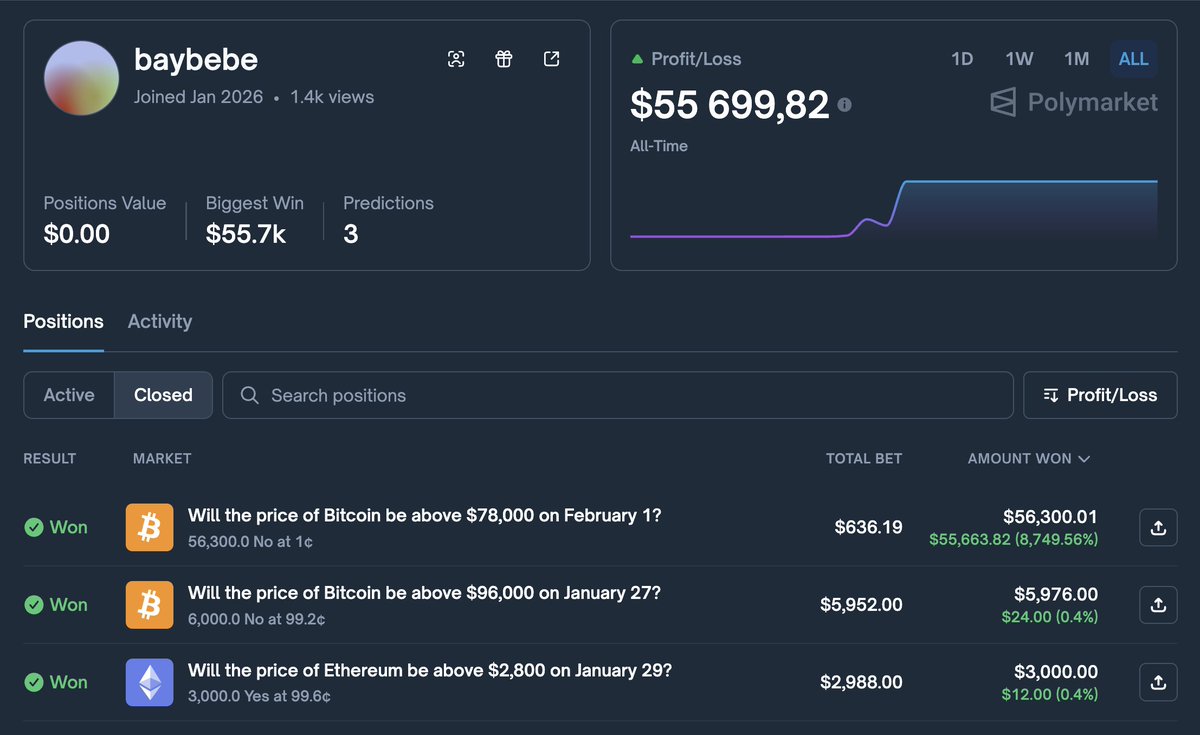This screenshot has width=1200, height=735.
Task: Share the Bitcoin $78,000 position
Action: (x=1158, y=527)
